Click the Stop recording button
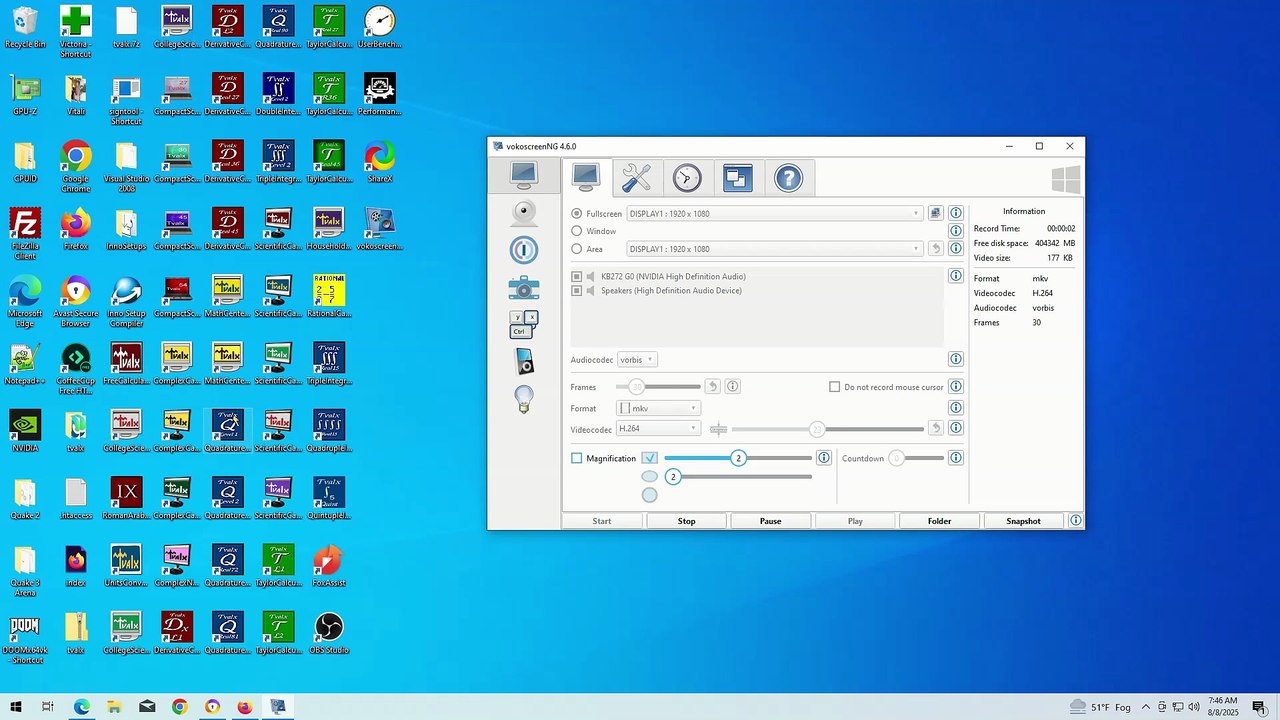1280x720 pixels. pos(686,521)
